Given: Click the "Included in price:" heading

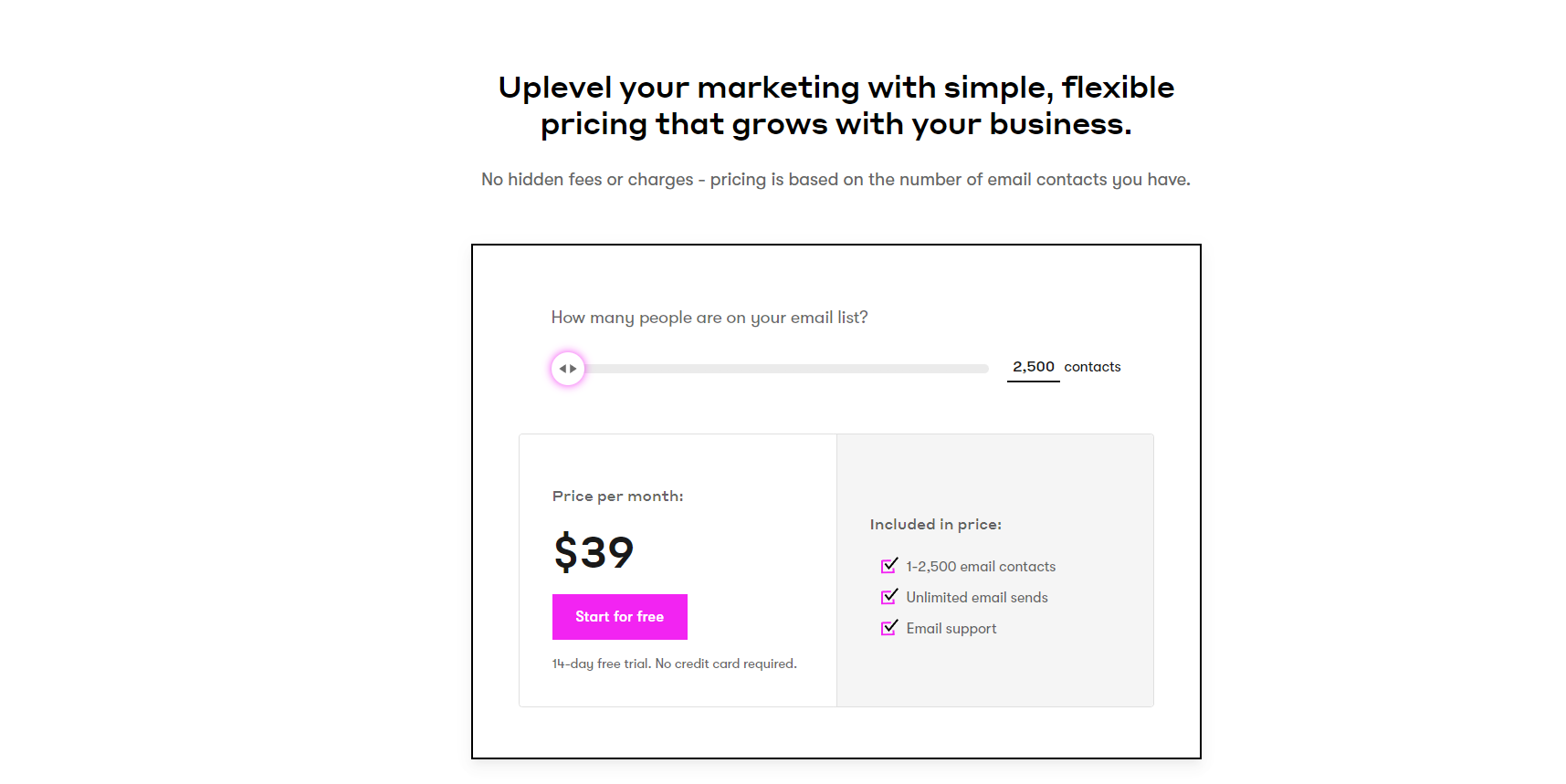Looking at the screenshot, I should click(x=935, y=525).
